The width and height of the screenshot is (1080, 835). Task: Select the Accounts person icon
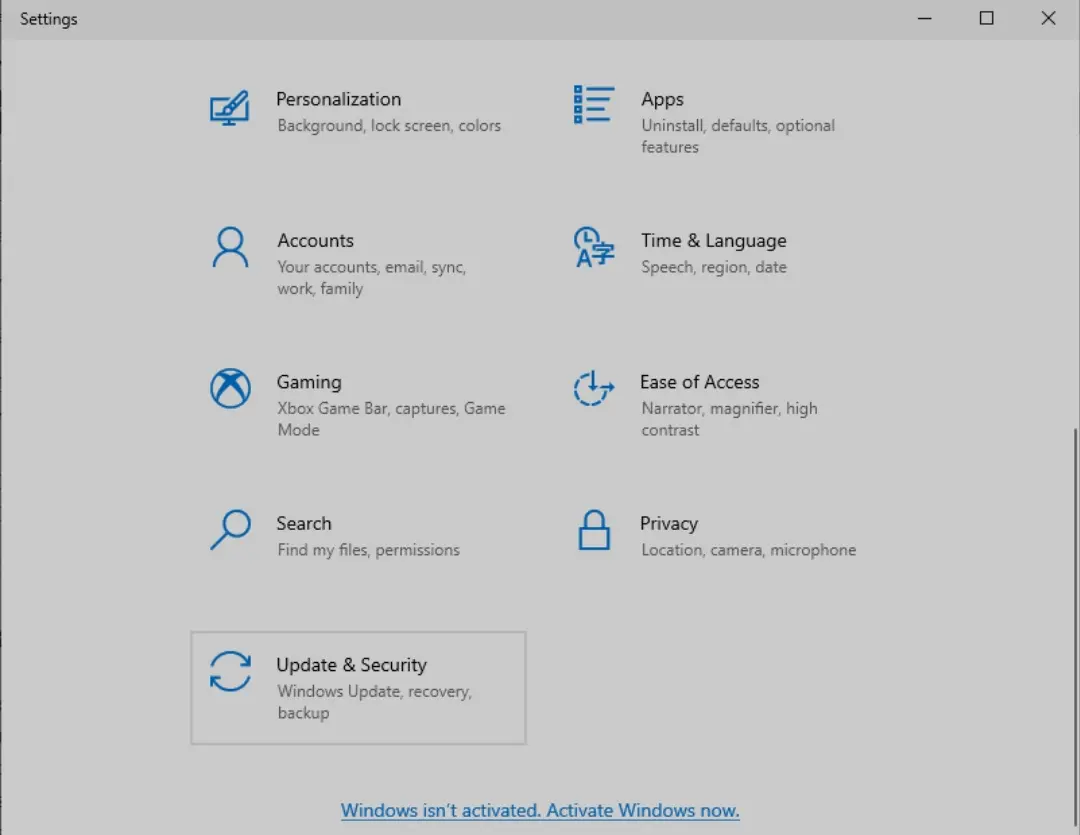230,247
